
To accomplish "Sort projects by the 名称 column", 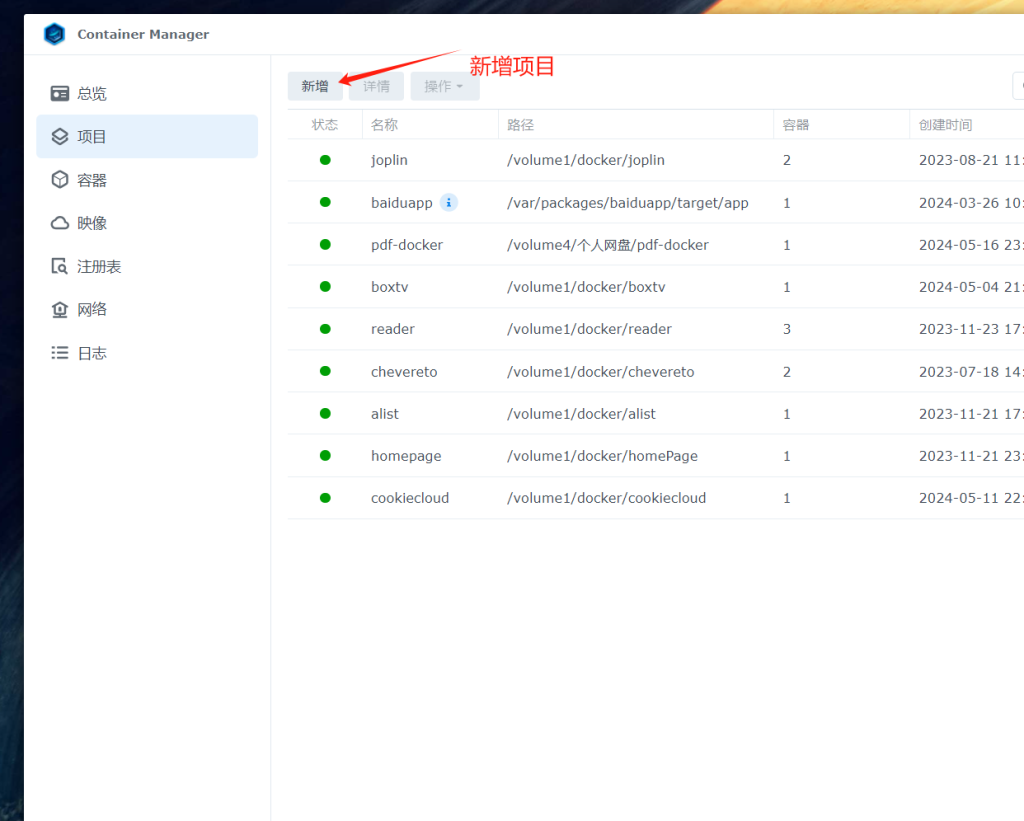I will tap(383, 124).
